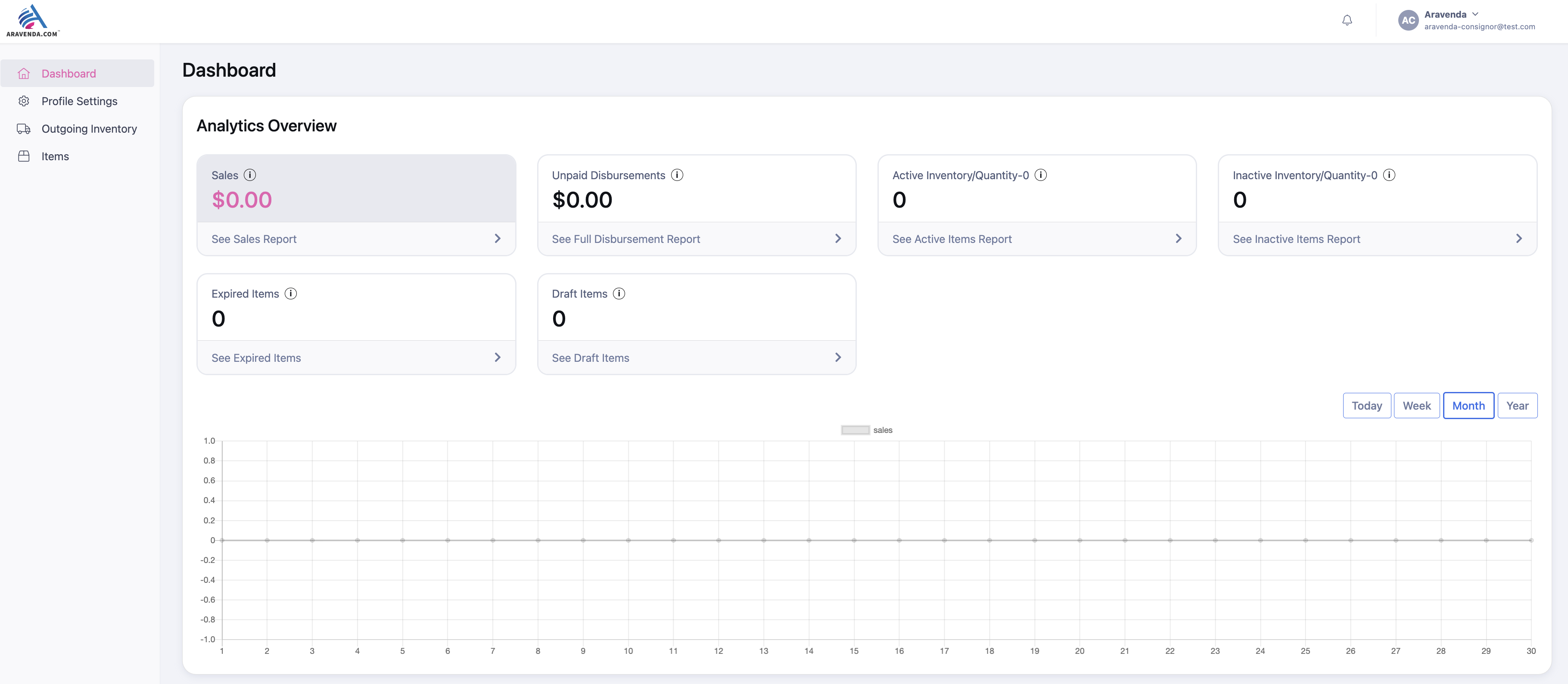1568x684 pixels.
Task: Open See Inactive Items Report link
Action: [1296, 239]
